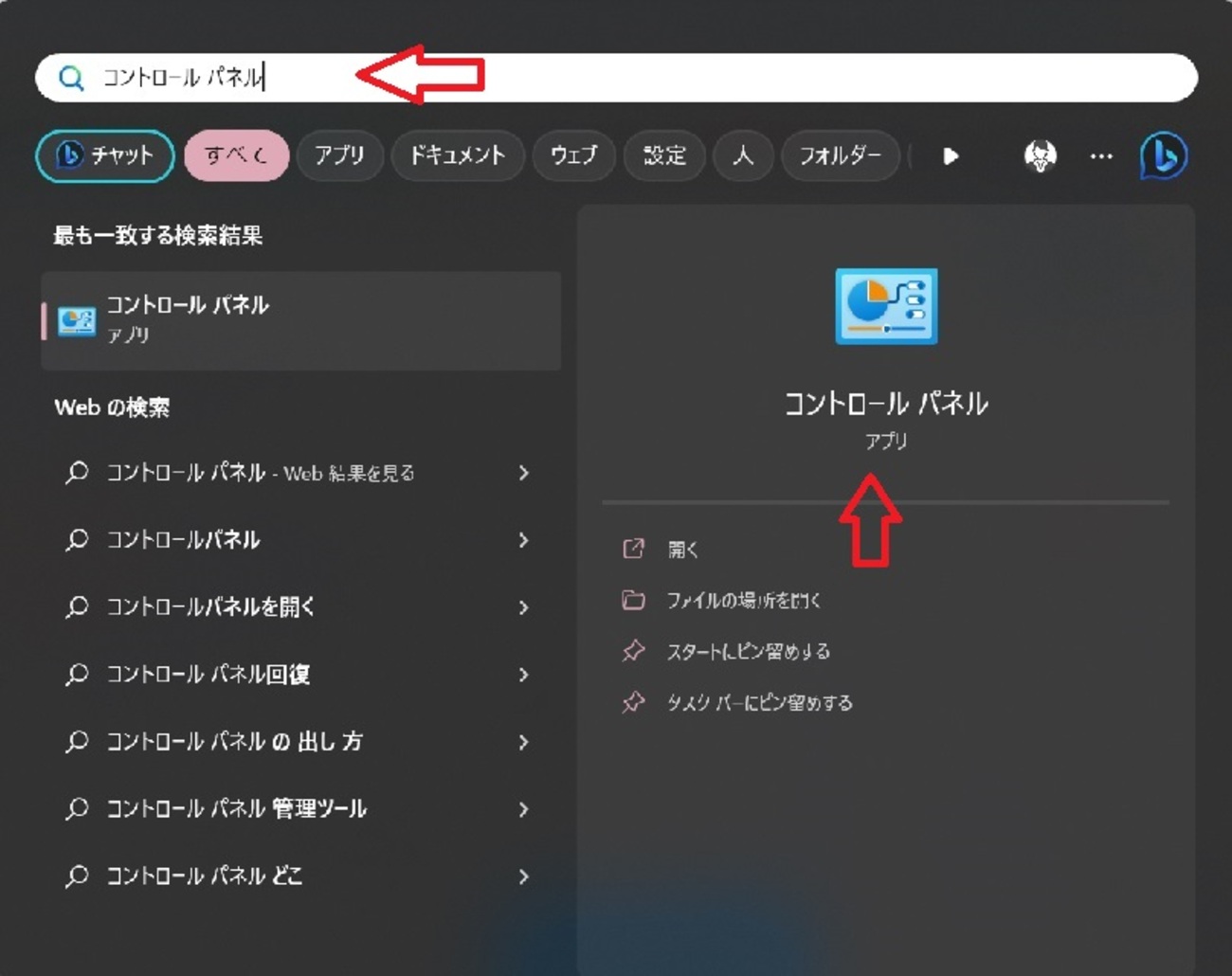1232x976 pixels.
Task: Click the pin icon beside スタートにピン留めする
Action: coord(633,651)
